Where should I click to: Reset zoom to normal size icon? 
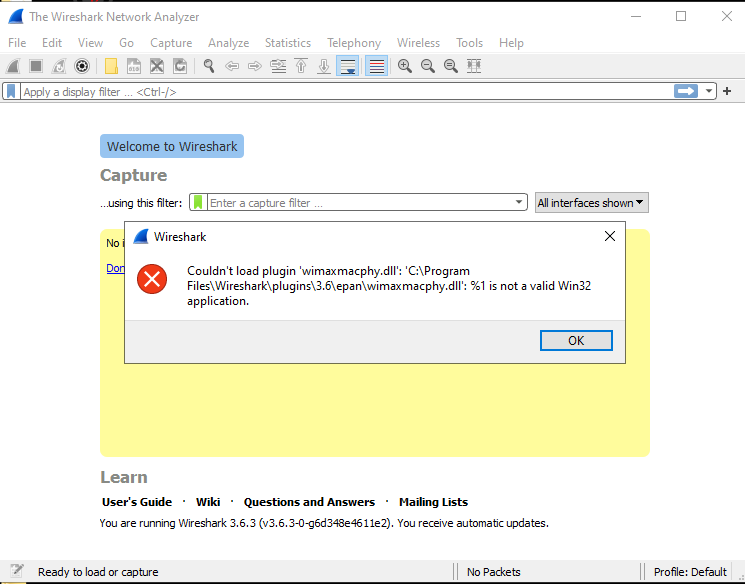click(x=451, y=66)
